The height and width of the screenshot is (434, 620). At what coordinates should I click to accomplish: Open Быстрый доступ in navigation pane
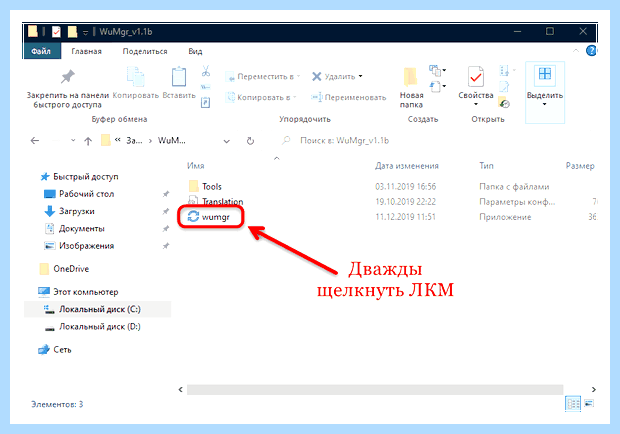click(86, 176)
